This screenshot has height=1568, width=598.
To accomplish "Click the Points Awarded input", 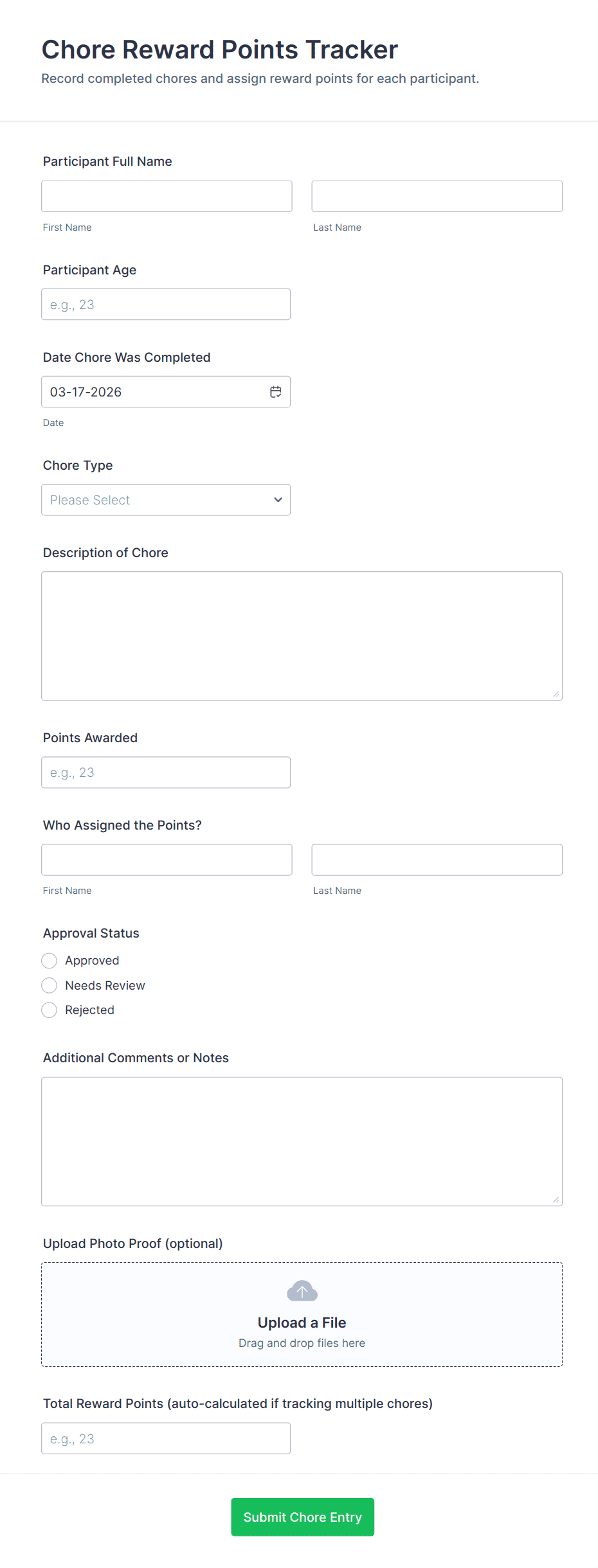I will (166, 772).
